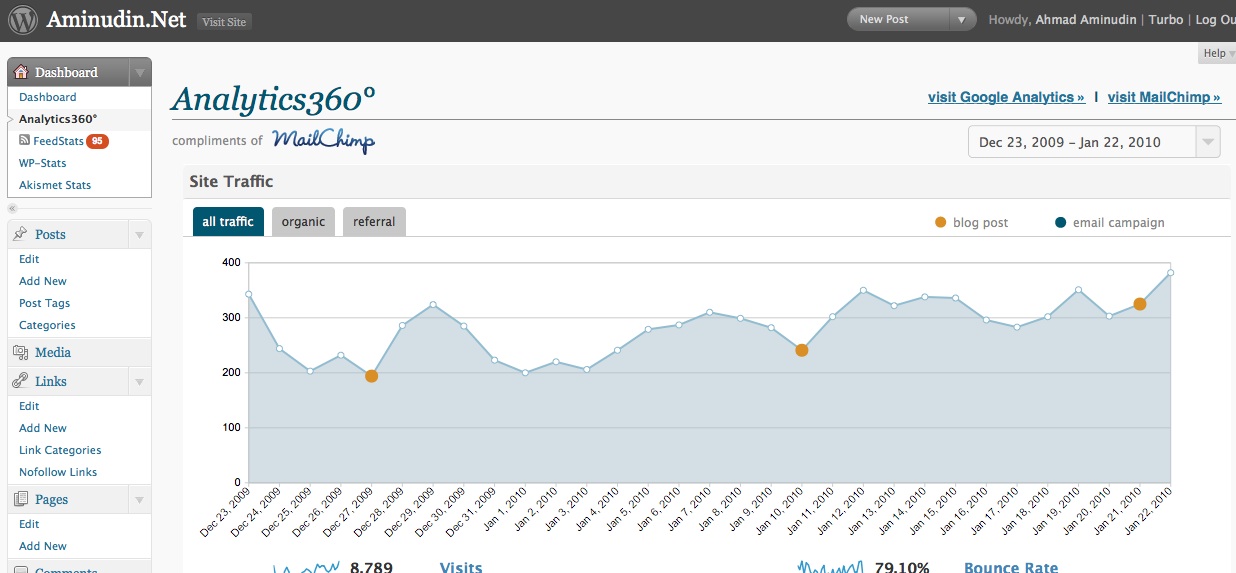
Task: Open the WP-Stats submenu link
Action: (x=43, y=163)
